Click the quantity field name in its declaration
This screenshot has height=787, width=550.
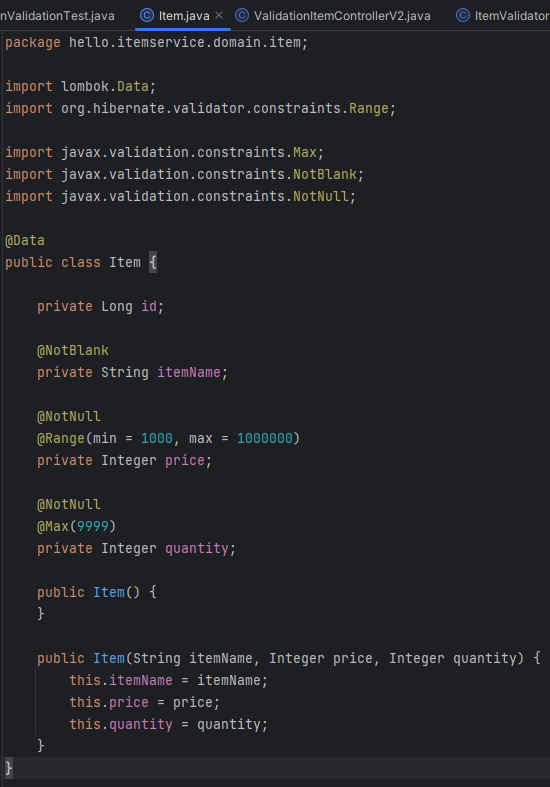coord(197,548)
